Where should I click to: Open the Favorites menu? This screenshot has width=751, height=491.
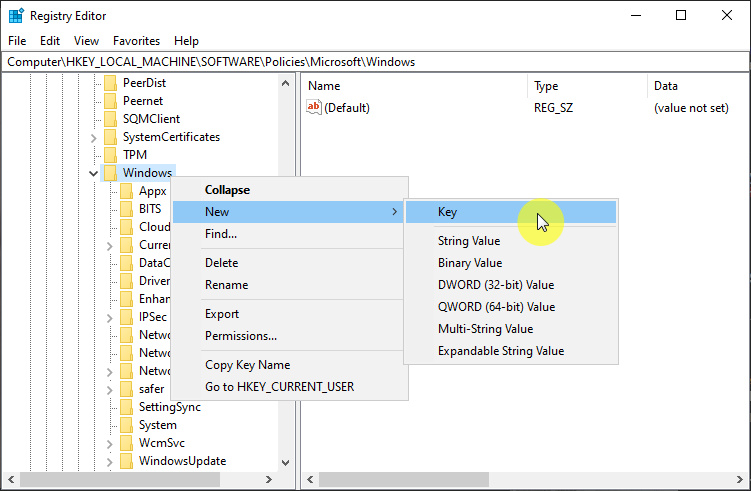tap(136, 41)
